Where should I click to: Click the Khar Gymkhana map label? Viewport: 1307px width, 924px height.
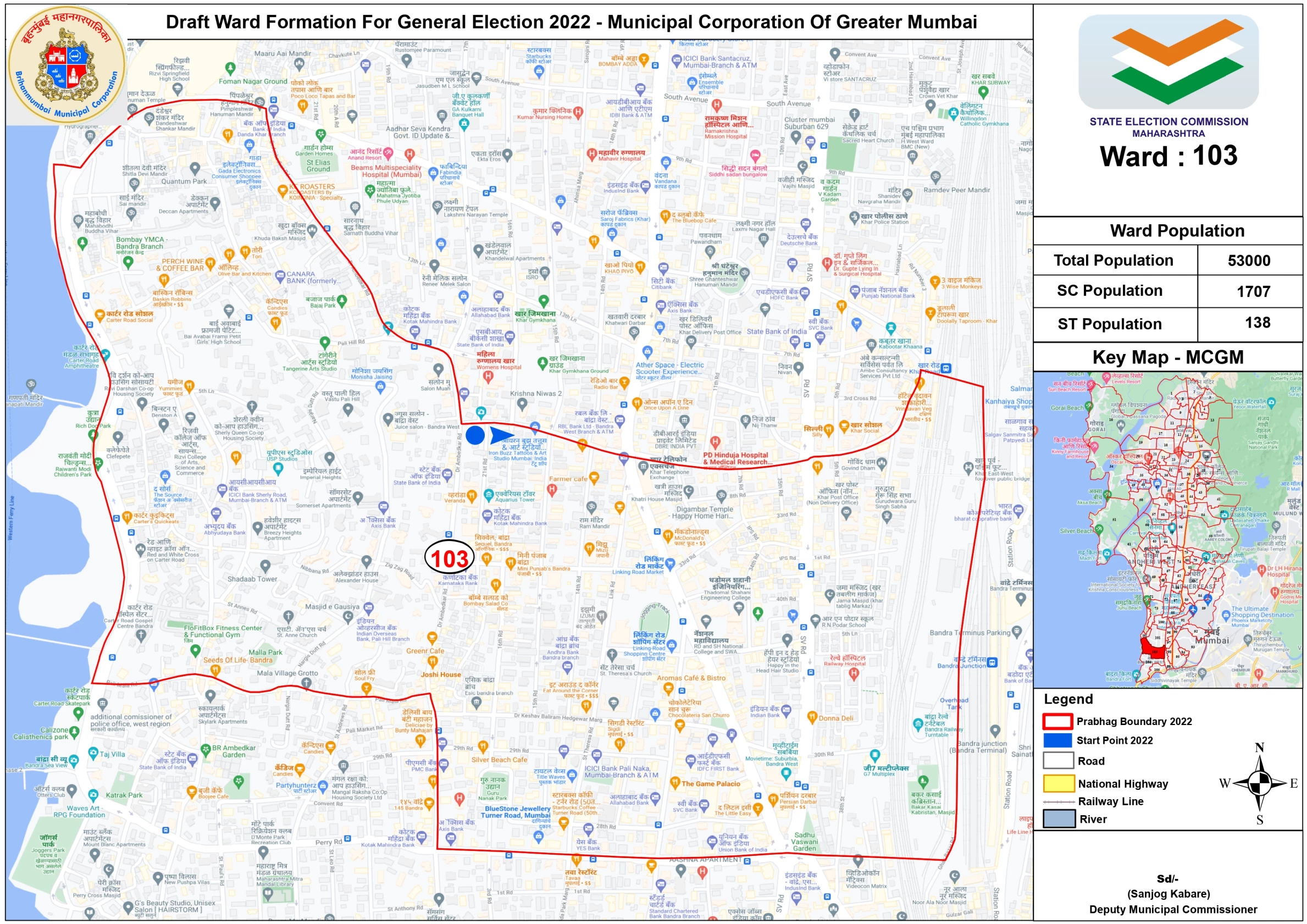(535, 317)
